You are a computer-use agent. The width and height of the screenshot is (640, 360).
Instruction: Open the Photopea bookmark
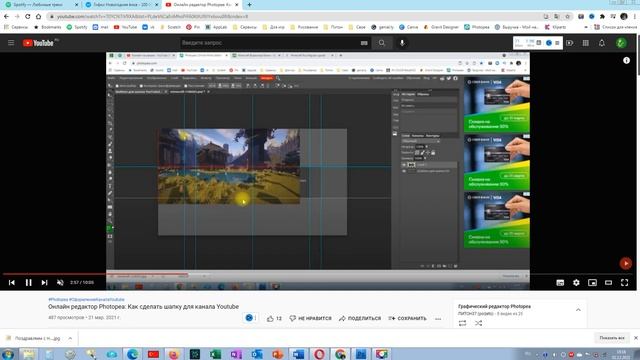coord(477,27)
